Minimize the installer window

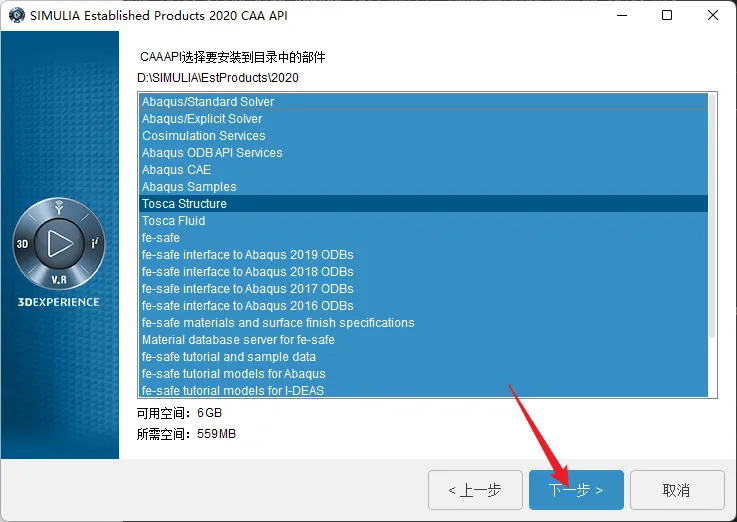pos(622,15)
